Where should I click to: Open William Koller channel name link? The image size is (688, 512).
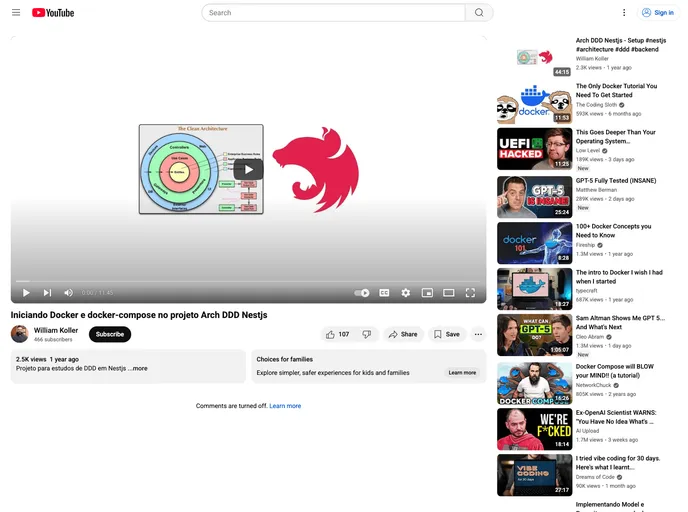coord(56,330)
